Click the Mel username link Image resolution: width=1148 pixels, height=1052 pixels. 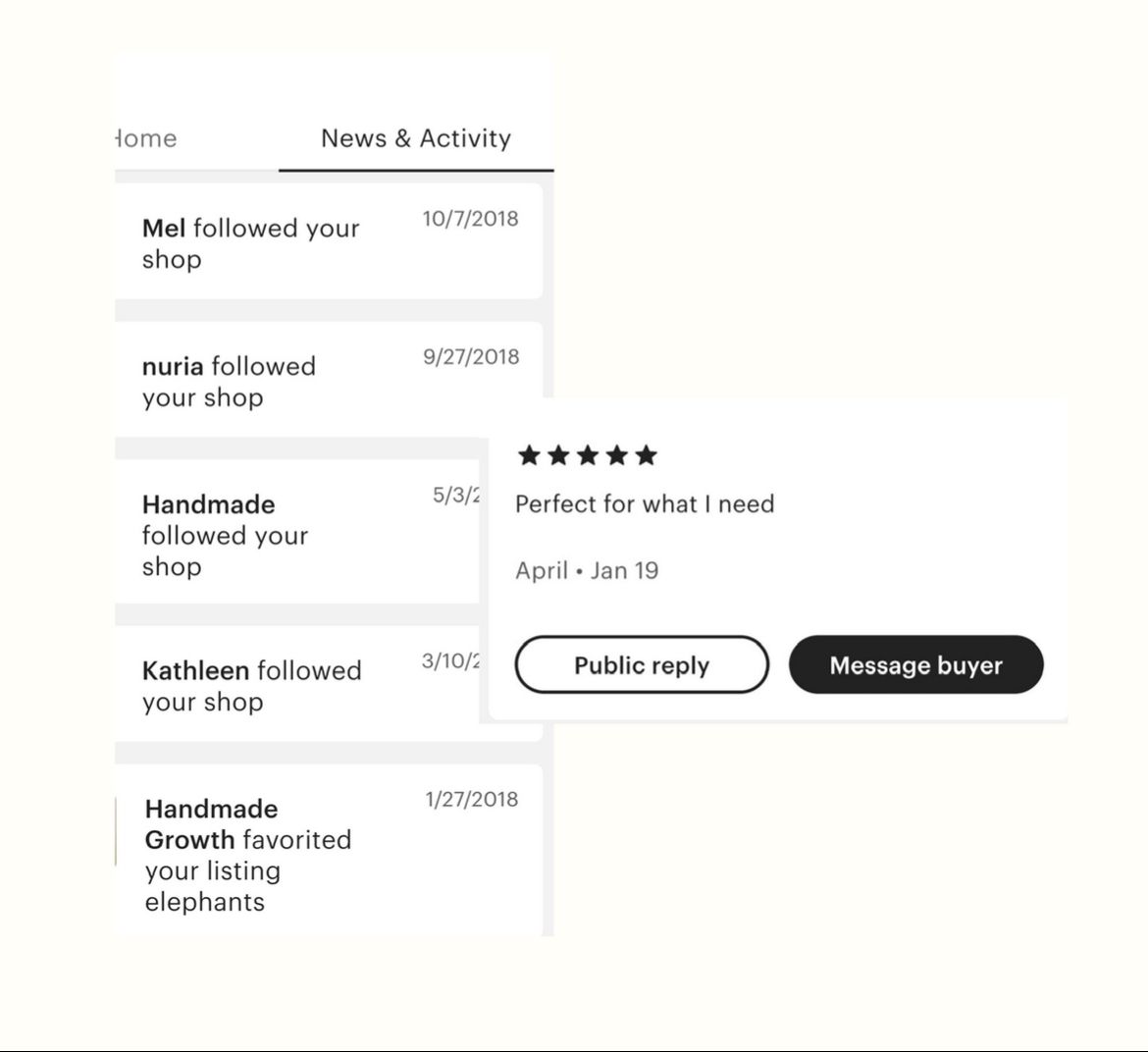[164, 228]
